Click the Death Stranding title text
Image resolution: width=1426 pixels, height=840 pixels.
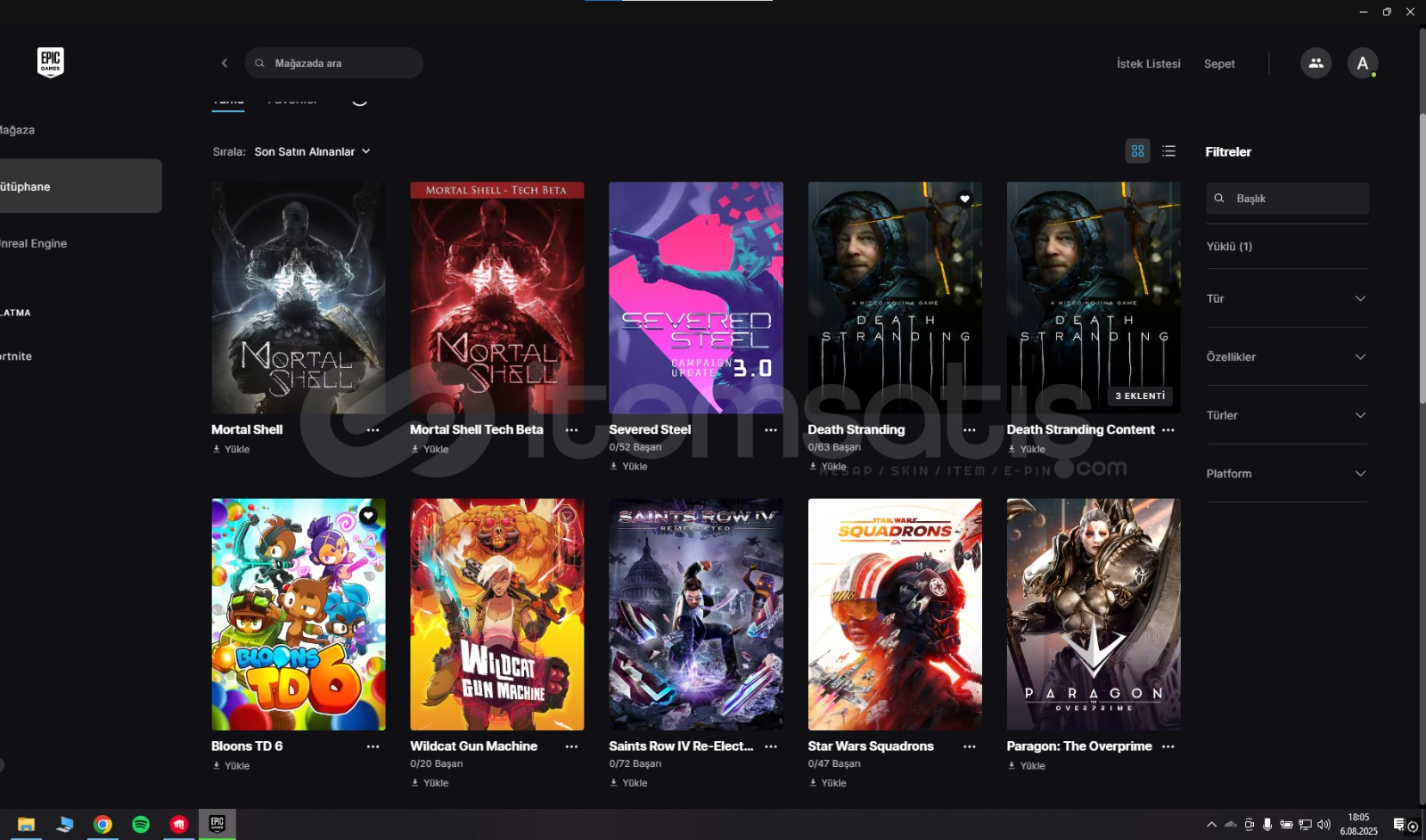856,430
